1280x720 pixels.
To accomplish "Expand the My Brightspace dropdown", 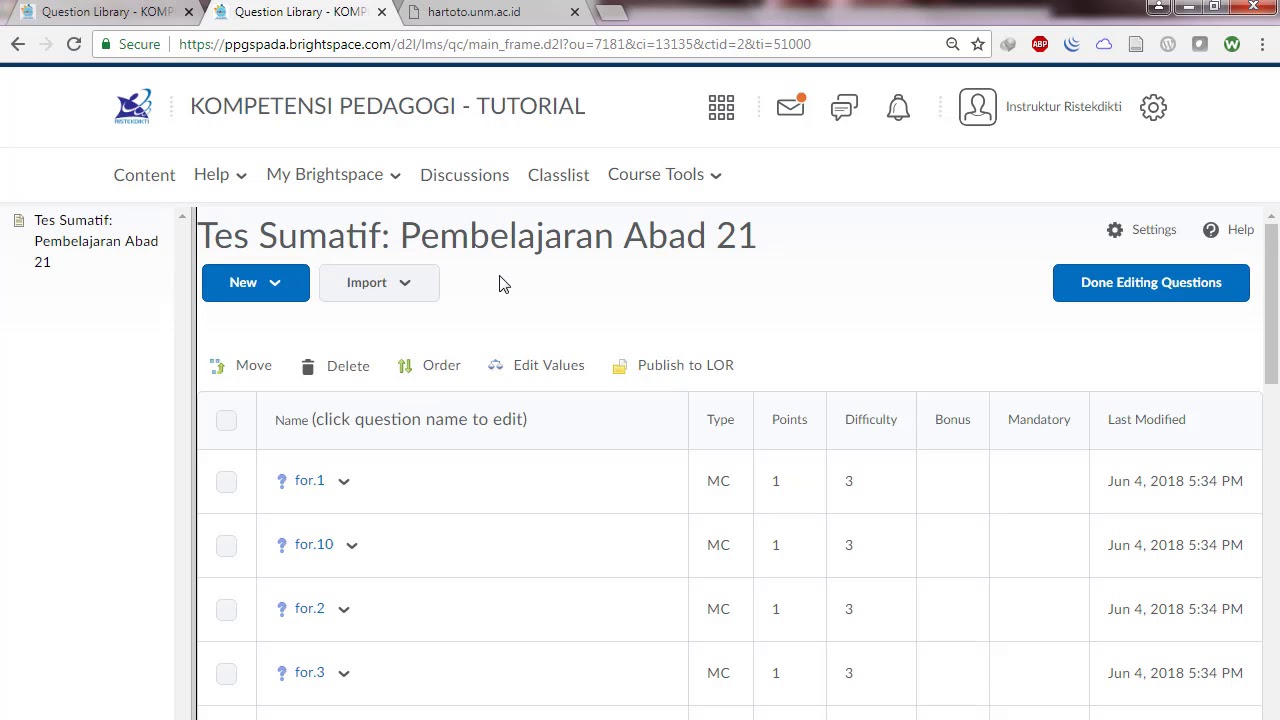I will point(334,175).
